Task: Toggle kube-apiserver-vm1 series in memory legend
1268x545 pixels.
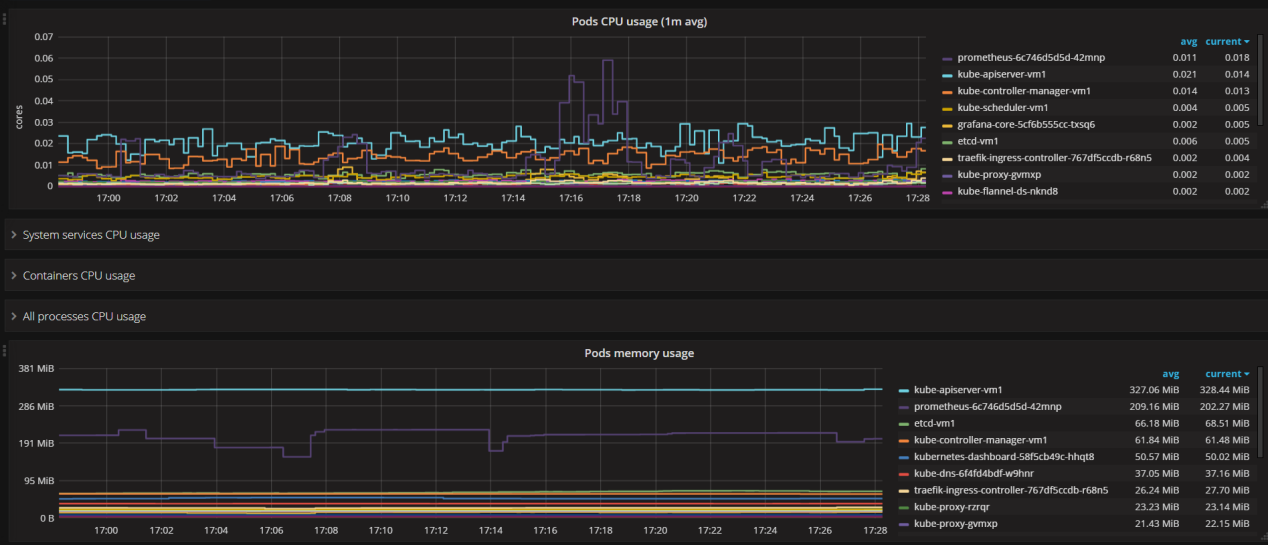Action: 959,390
